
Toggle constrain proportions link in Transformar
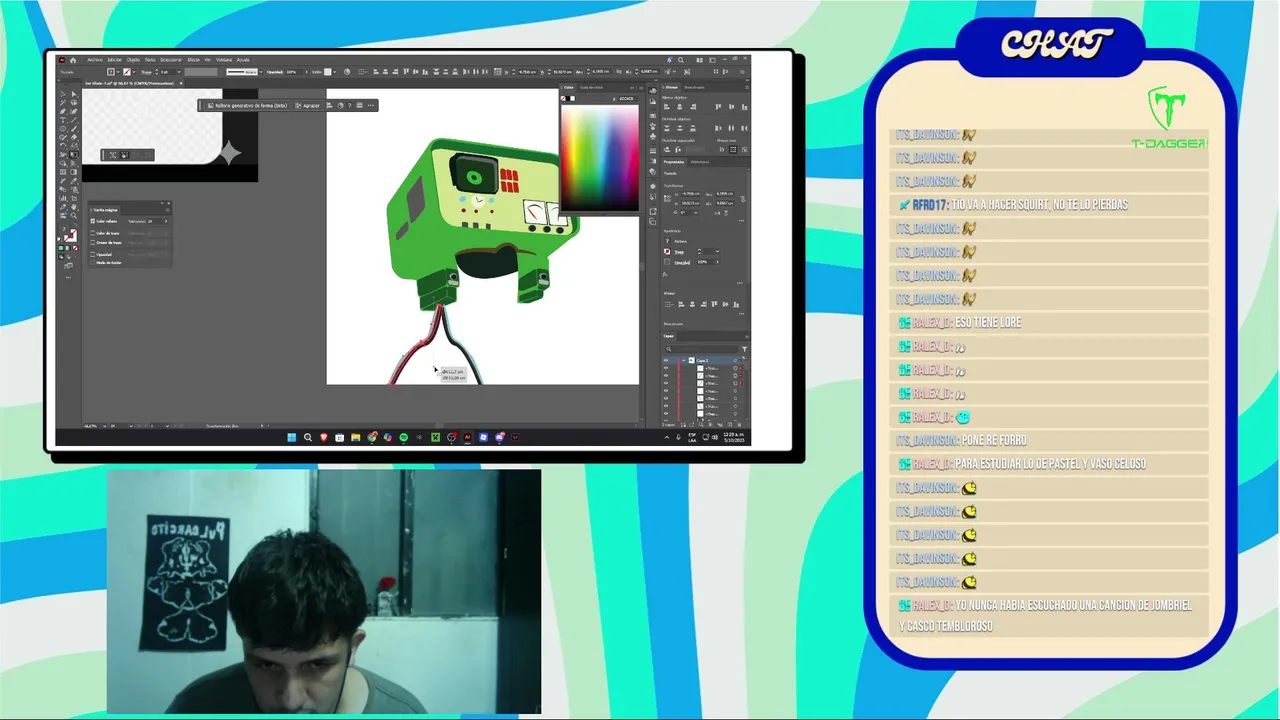(743, 199)
